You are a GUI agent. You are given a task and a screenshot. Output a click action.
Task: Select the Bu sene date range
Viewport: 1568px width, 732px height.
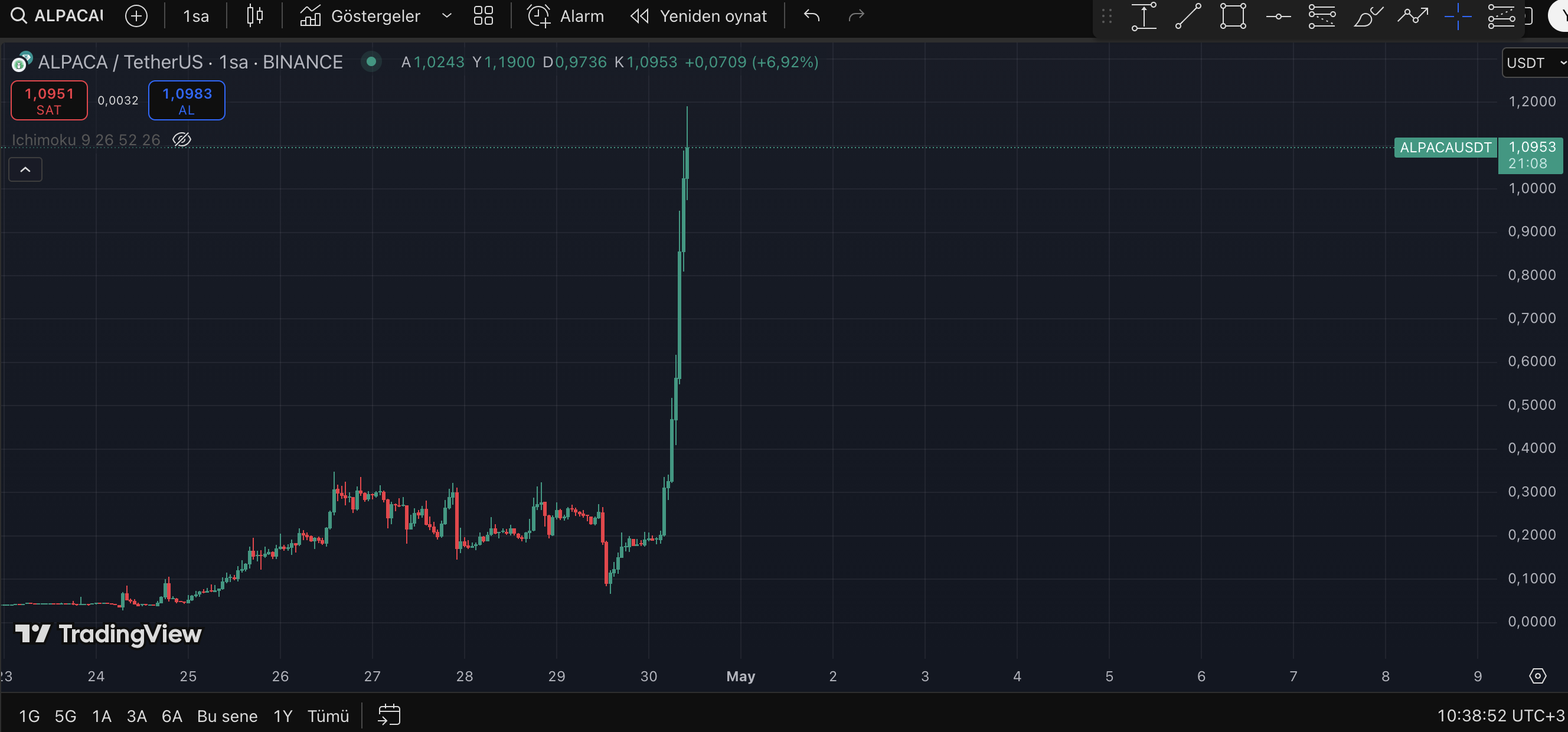coord(227,715)
